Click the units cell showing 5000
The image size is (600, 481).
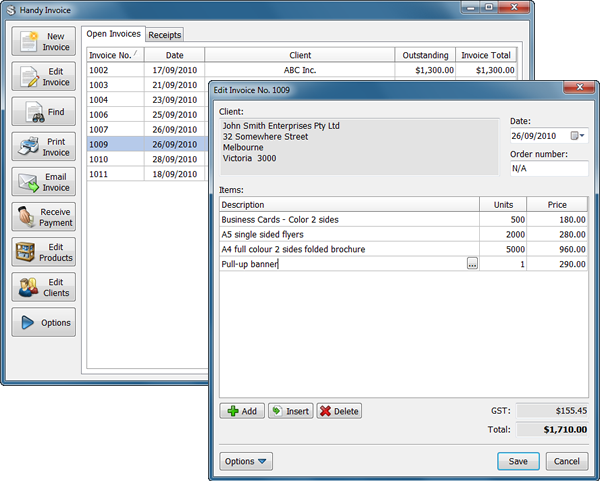[x=503, y=249]
